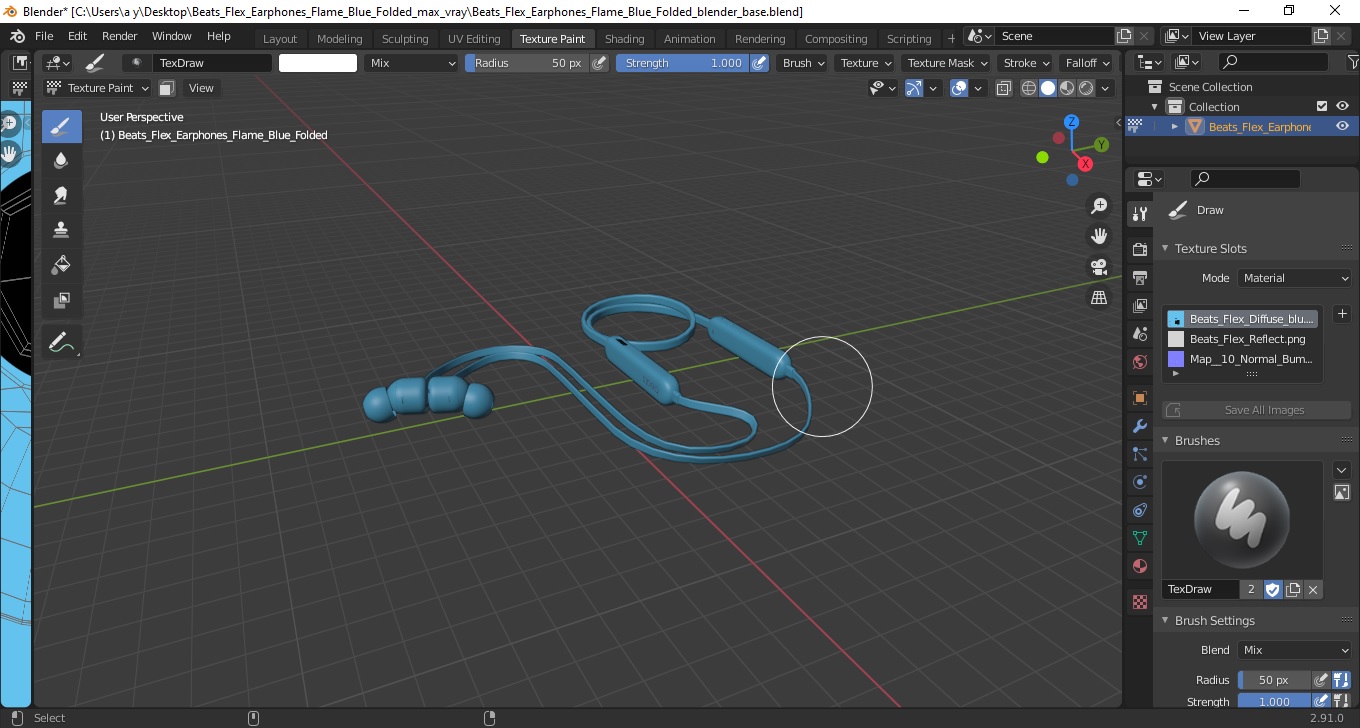Open the Object properties tab
Viewport: 1360px width, 728px height.
1139,398
